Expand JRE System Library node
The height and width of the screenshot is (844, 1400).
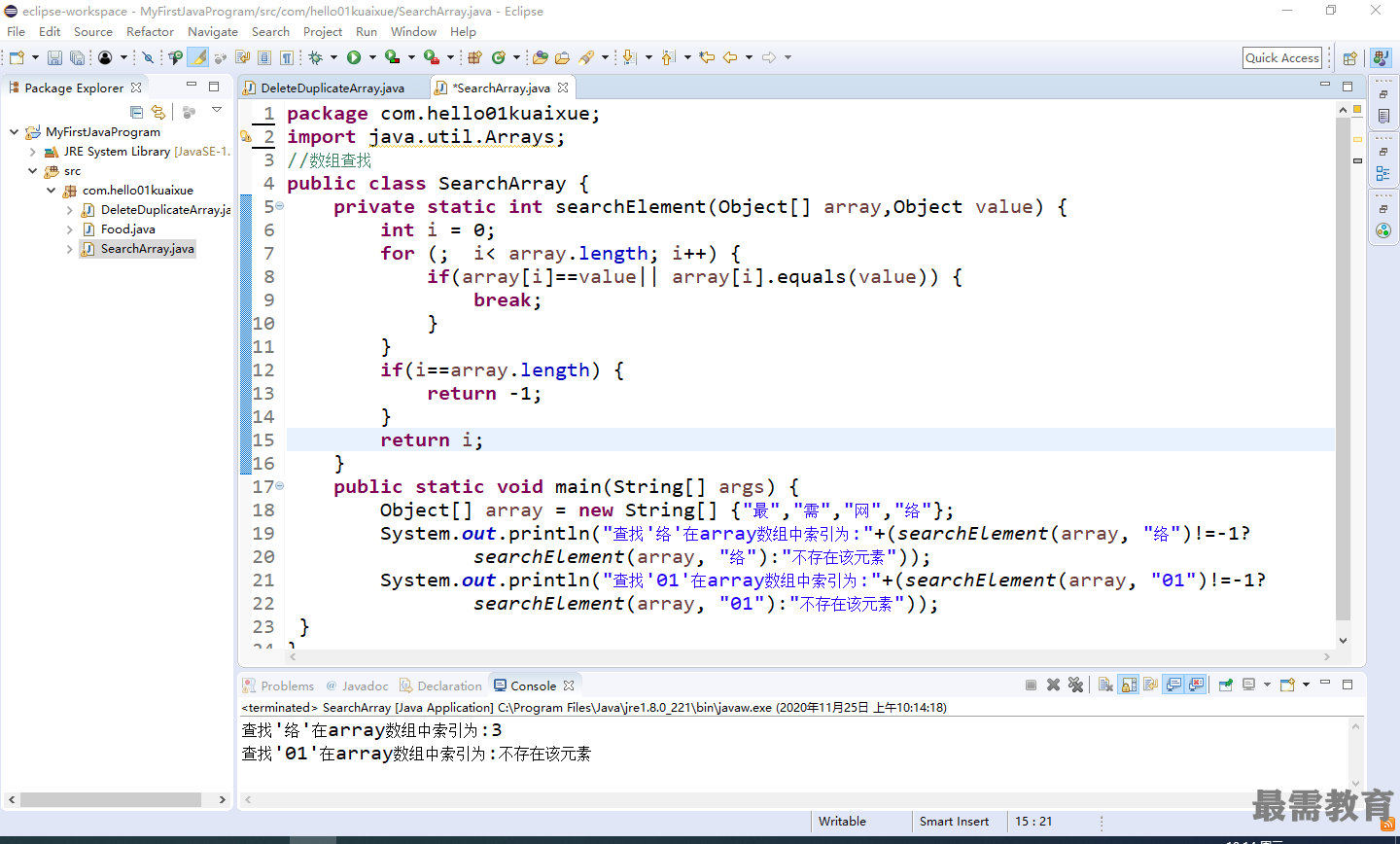pos(32,152)
